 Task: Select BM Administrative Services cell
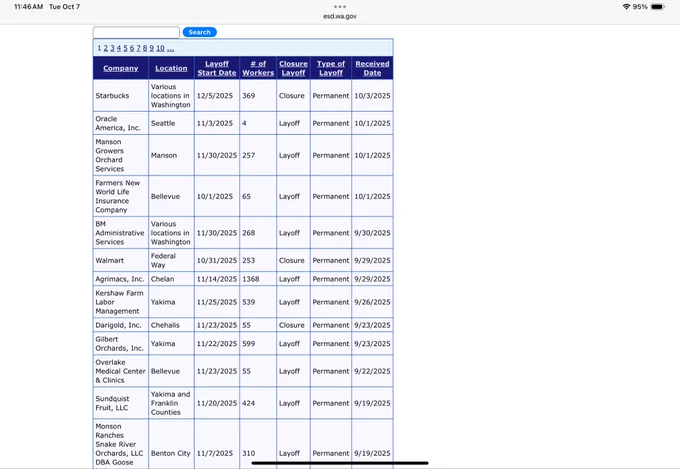point(121,233)
